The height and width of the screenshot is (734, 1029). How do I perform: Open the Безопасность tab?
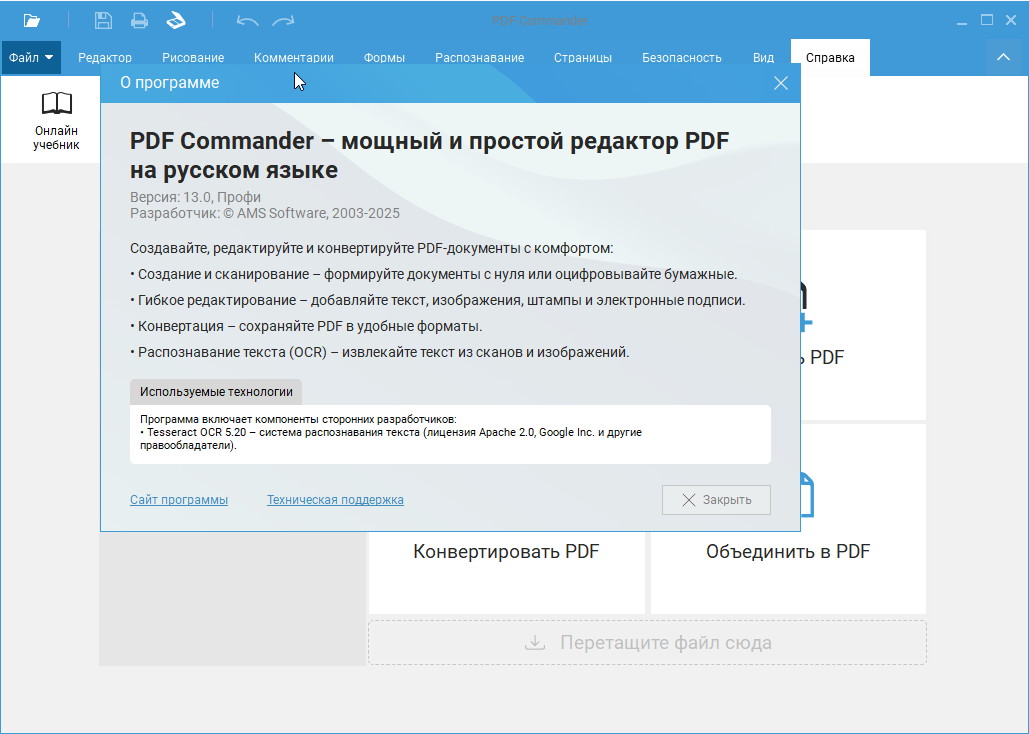(682, 58)
